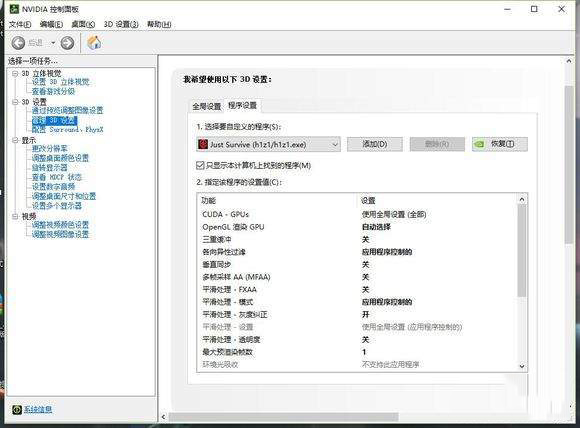Select 配置 Surround、PhysX in tree
Image resolution: width=580 pixels, height=428 pixels.
(x=68, y=130)
